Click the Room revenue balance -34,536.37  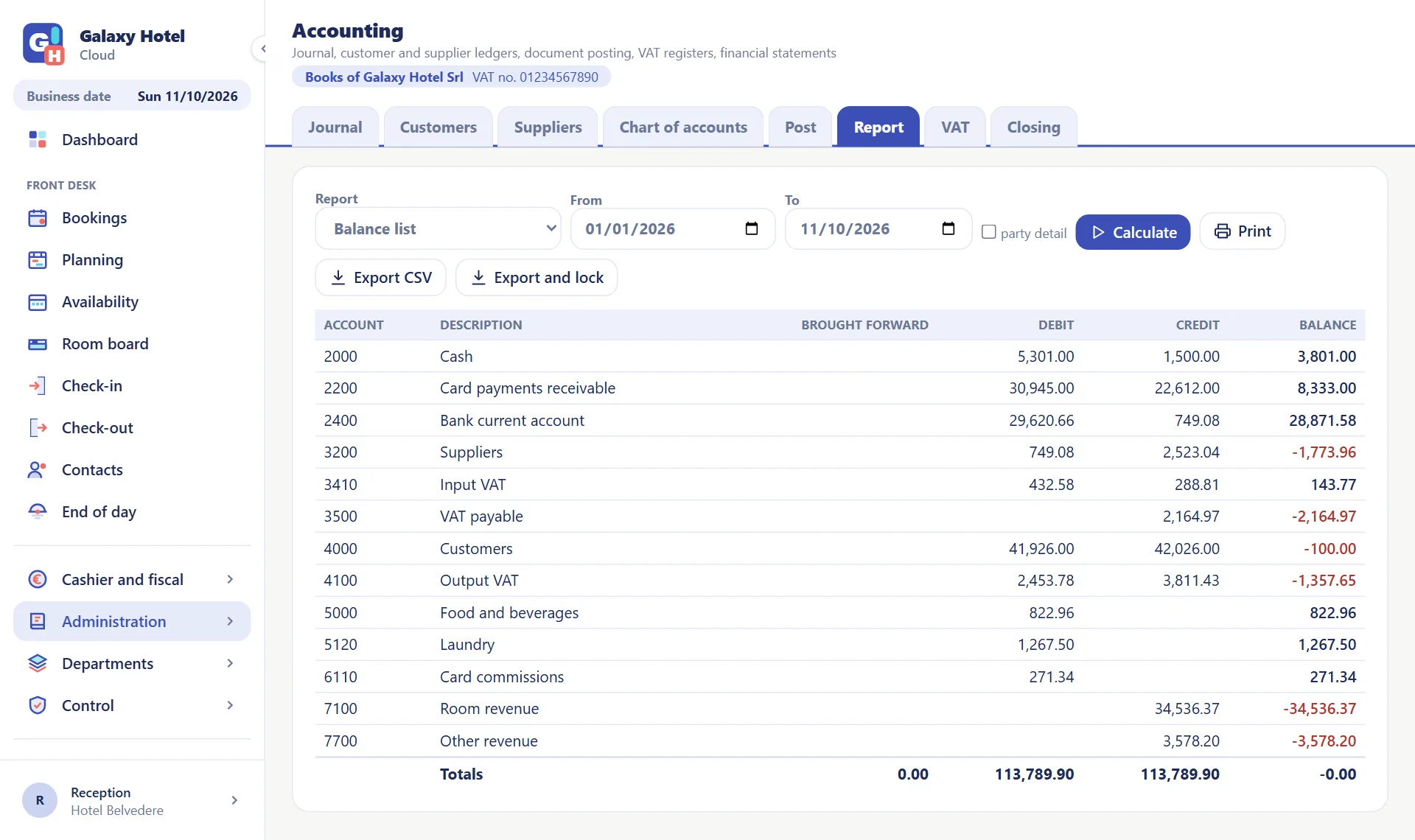pyautogui.click(x=1319, y=708)
